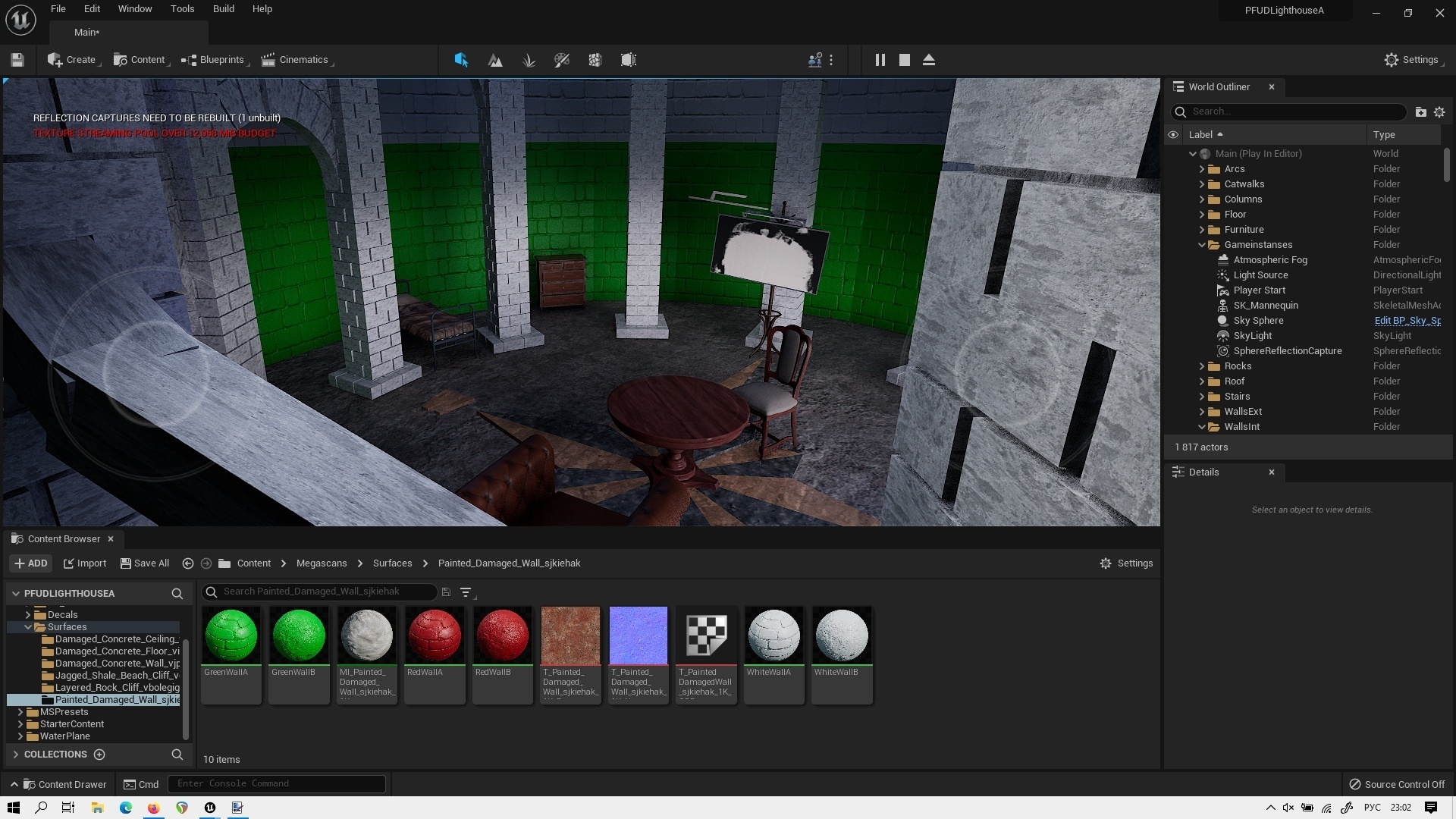Screen dimensions: 1456x819
Task: Open the Build menu
Action: tap(223, 9)
